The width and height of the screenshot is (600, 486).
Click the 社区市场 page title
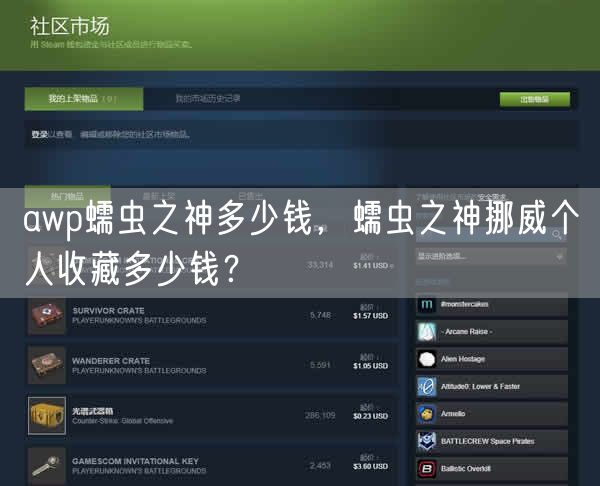click(70, 26)
